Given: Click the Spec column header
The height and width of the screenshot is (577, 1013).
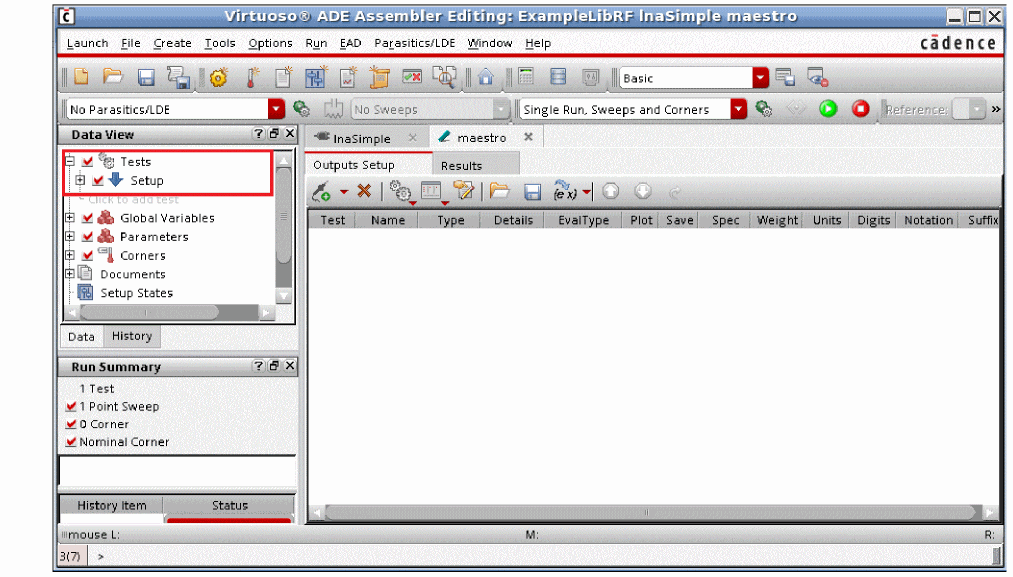Looking at the screenshot, I should [726, 220].
